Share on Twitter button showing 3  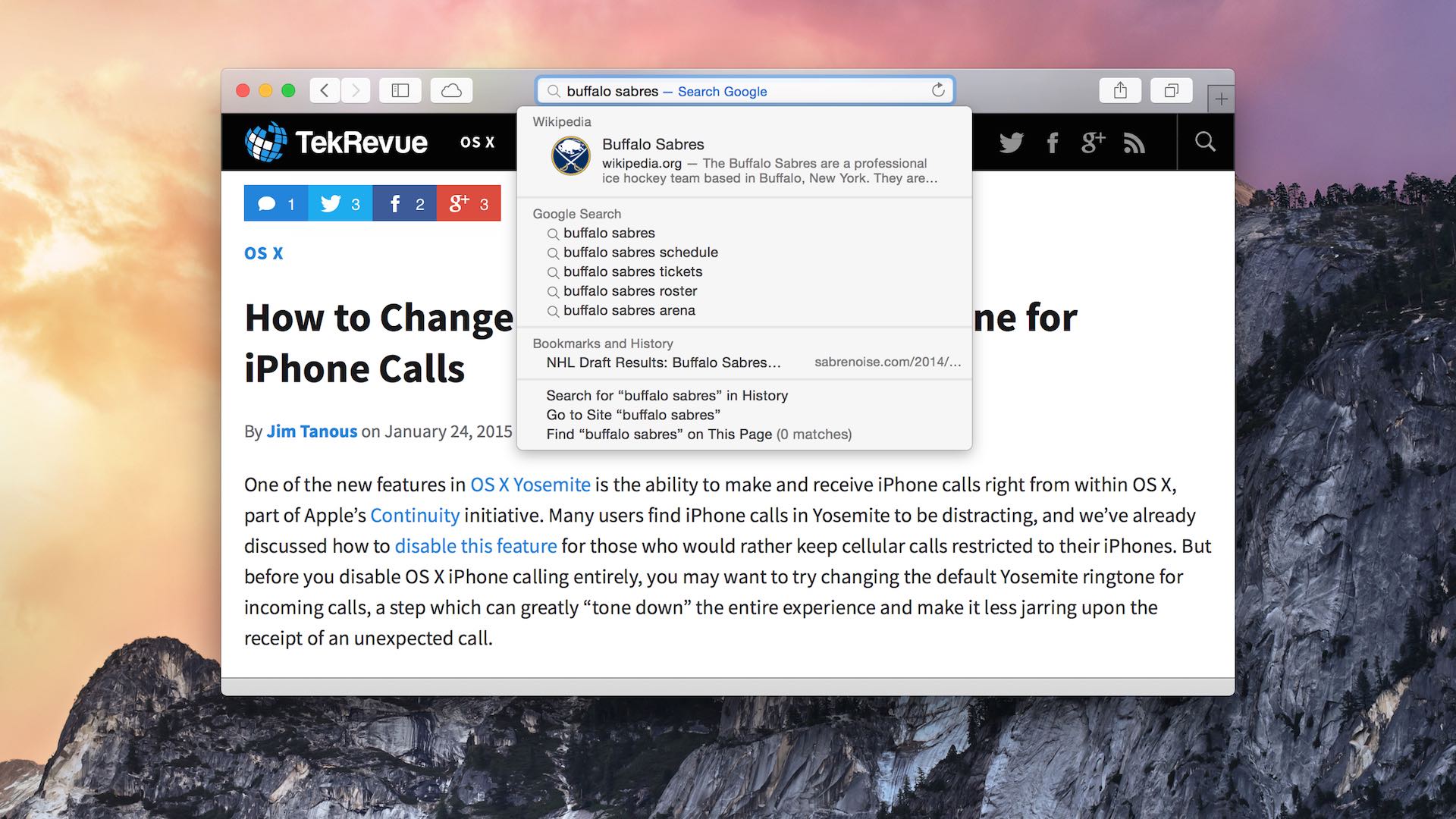click(x=340, y=203)
